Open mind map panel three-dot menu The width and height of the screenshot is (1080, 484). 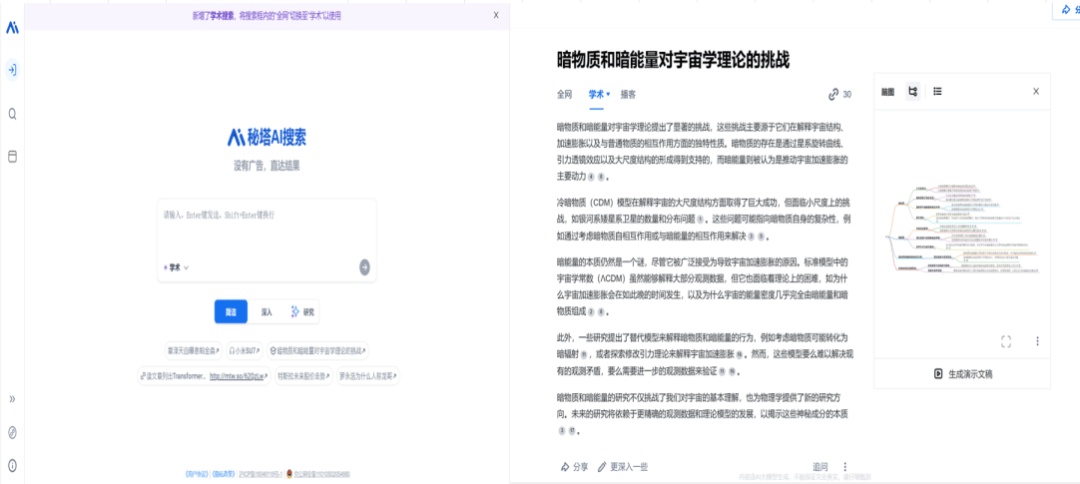1037,341
